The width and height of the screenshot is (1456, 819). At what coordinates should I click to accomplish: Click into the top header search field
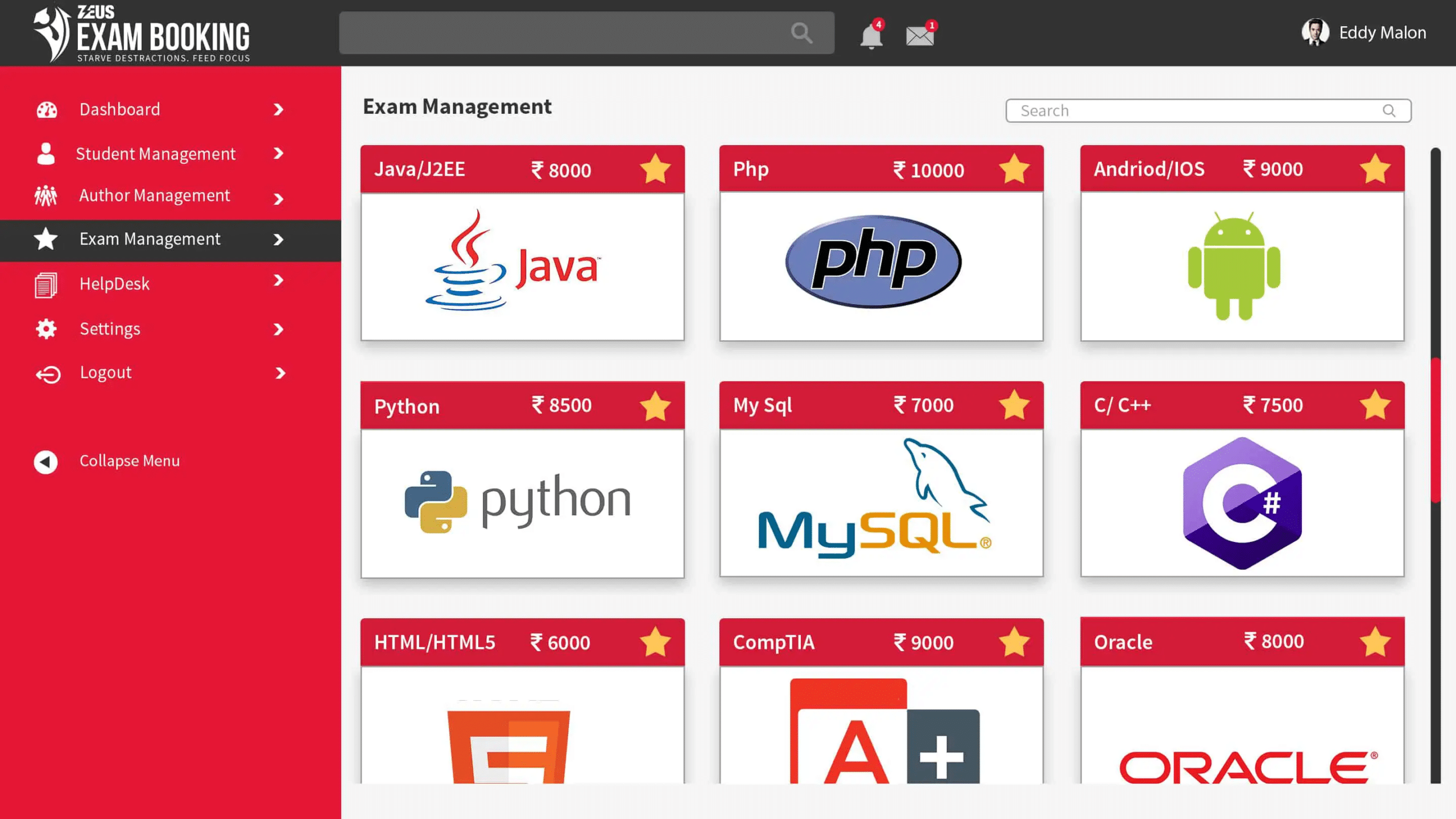586,33
